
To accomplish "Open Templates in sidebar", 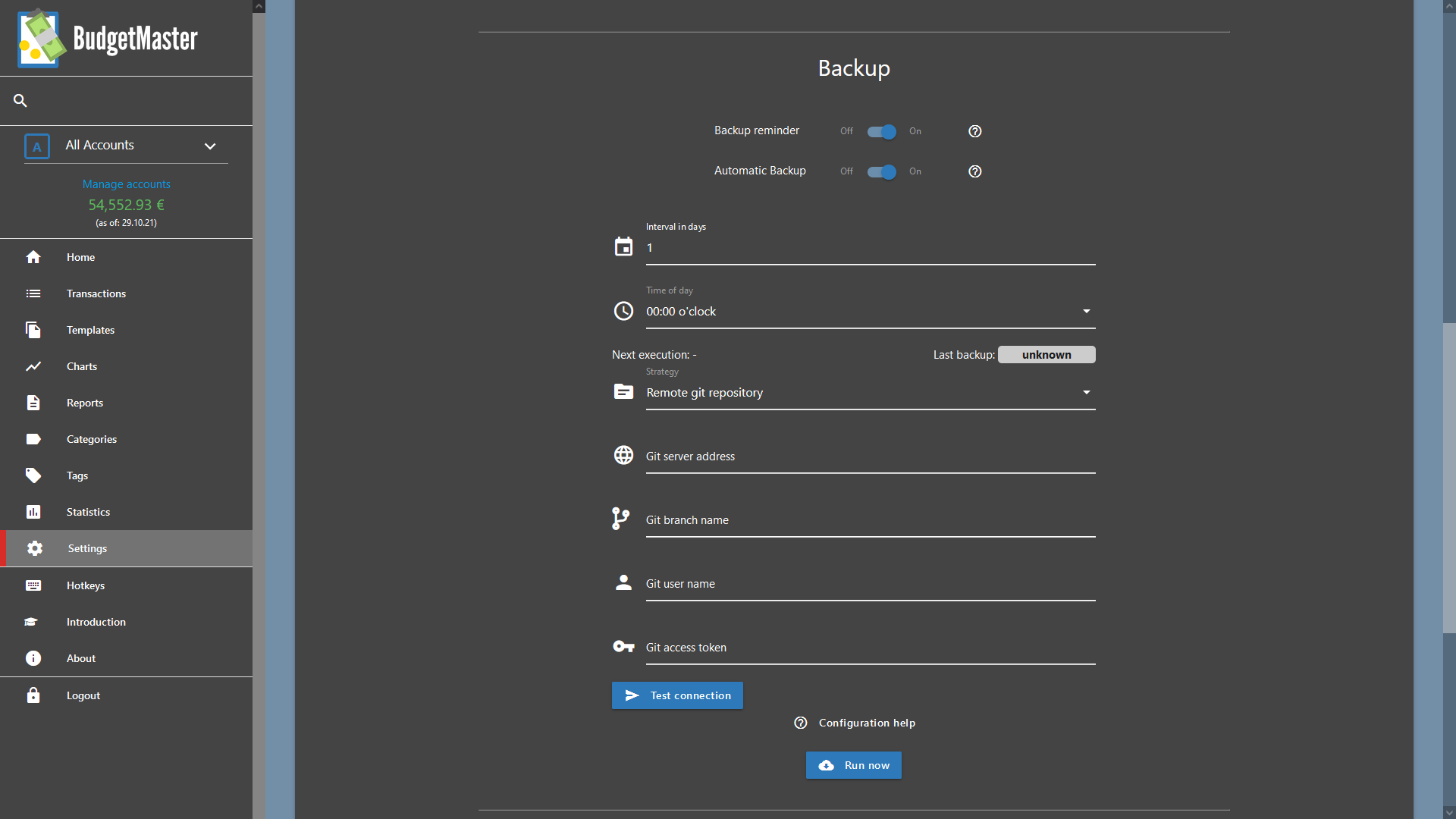I will point(126,330).
